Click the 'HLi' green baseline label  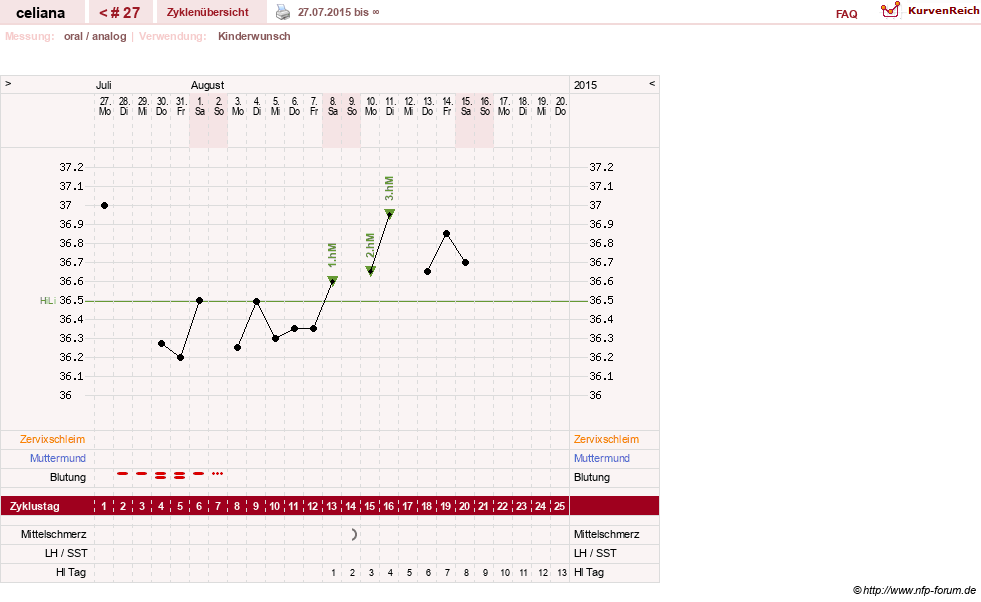[x=48, y=301]
